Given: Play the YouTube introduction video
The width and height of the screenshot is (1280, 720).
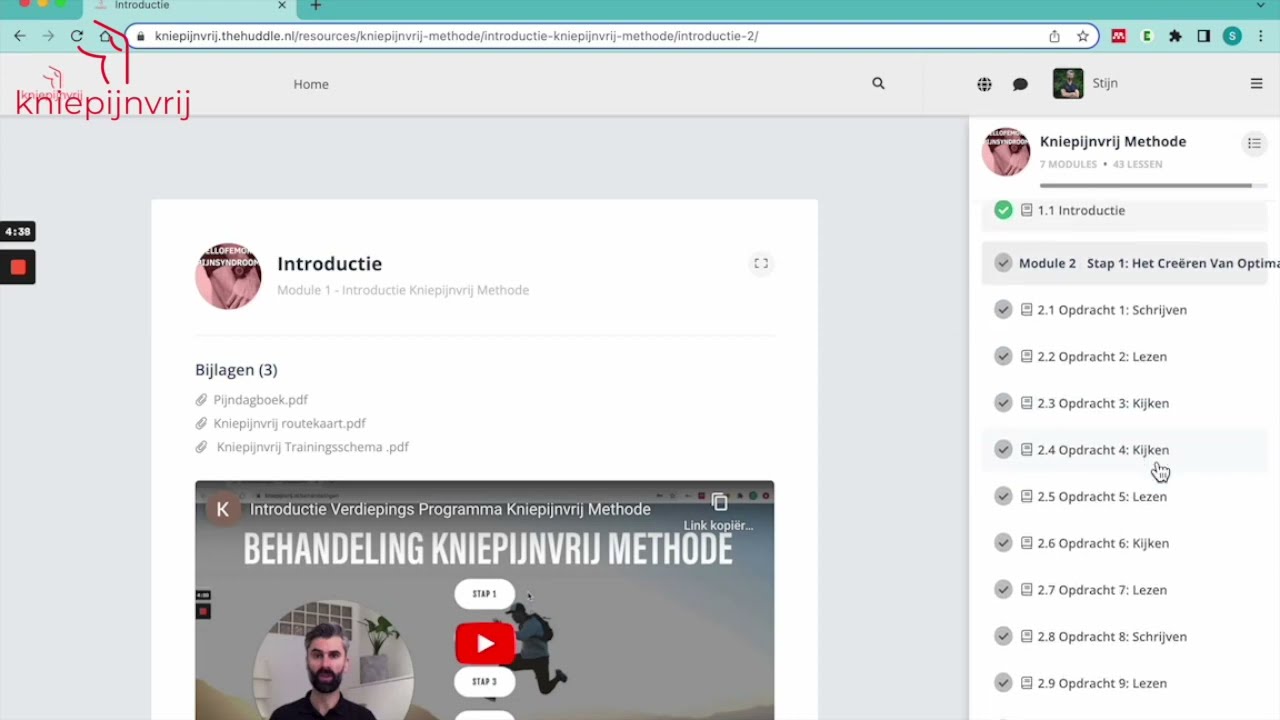Looking at the screenshot, I should [x=485, y=643].
